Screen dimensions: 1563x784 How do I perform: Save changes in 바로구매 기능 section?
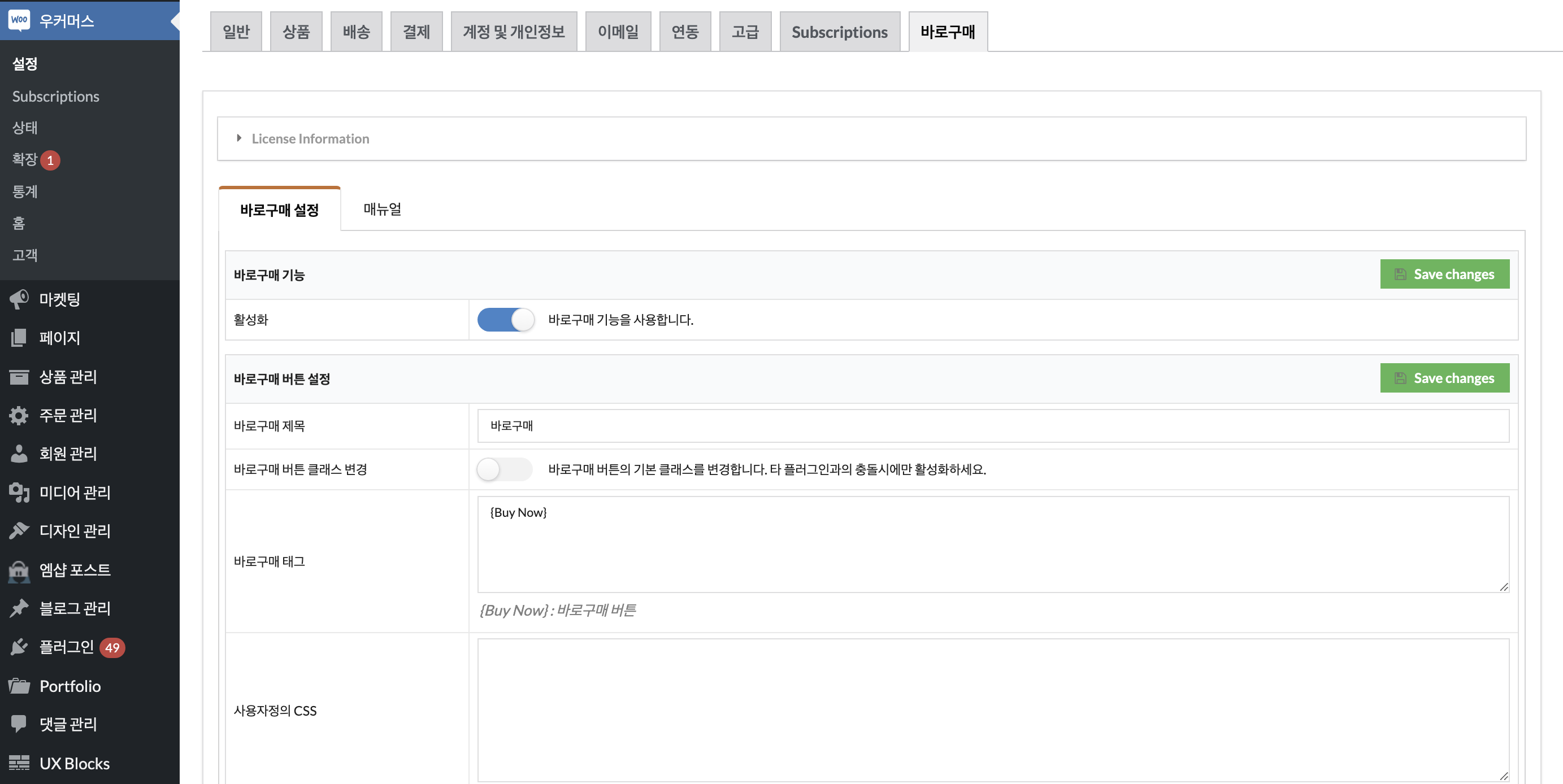pyautogui.click(x=1444, y=274)
